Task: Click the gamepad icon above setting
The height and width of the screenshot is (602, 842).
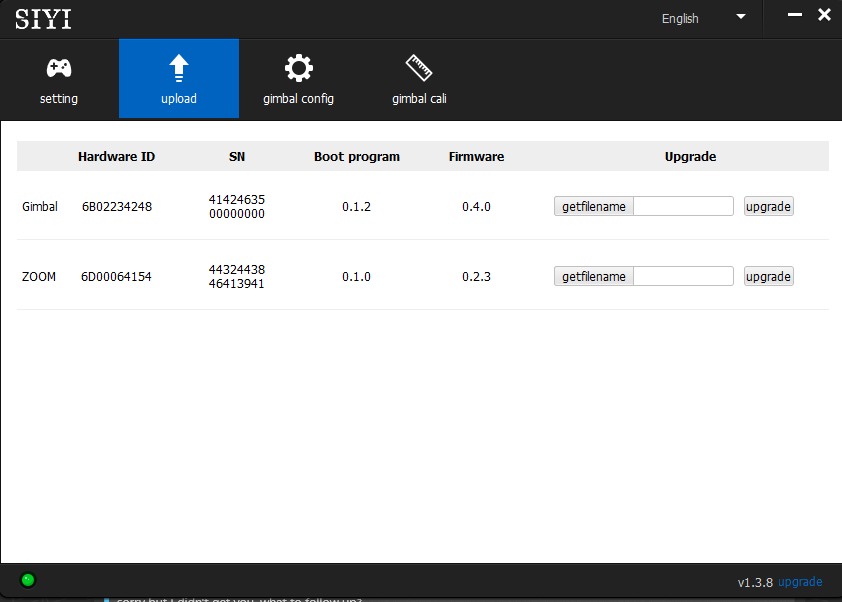Action: point(59,68)
